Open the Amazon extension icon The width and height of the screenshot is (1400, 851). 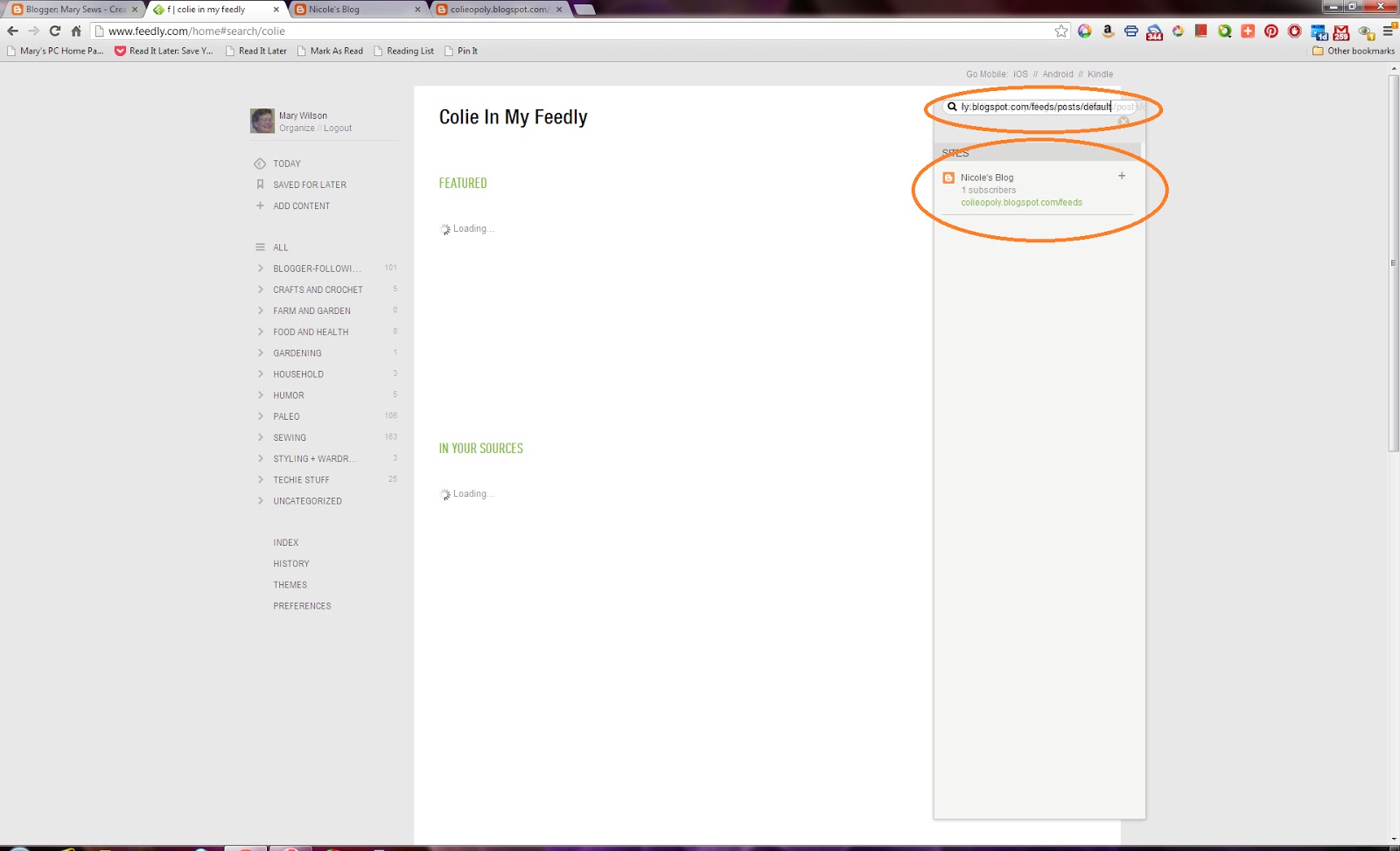click(x=1108, y=31)
